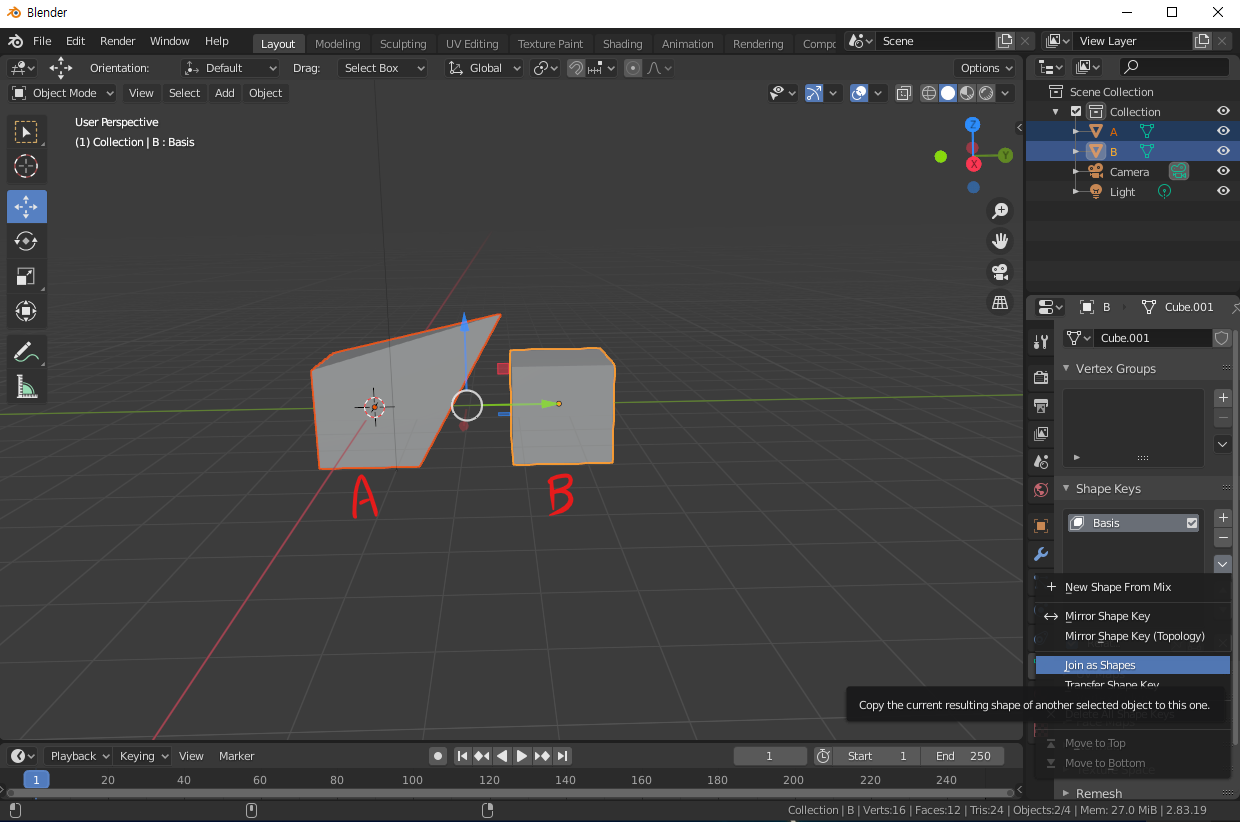
Task: Toggle proportional editing button
Action: pos(632,68)
